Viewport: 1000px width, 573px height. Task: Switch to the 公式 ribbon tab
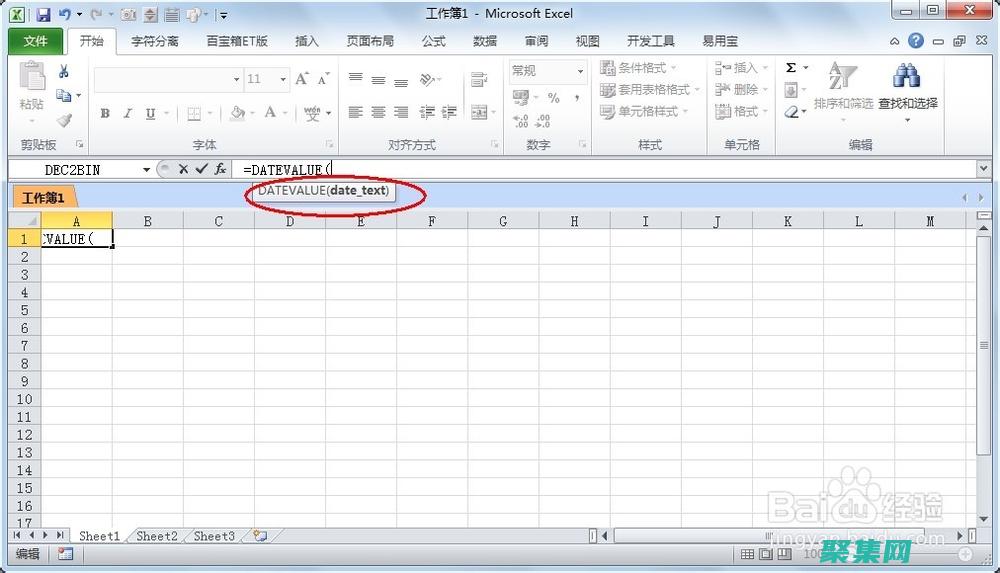433,41
